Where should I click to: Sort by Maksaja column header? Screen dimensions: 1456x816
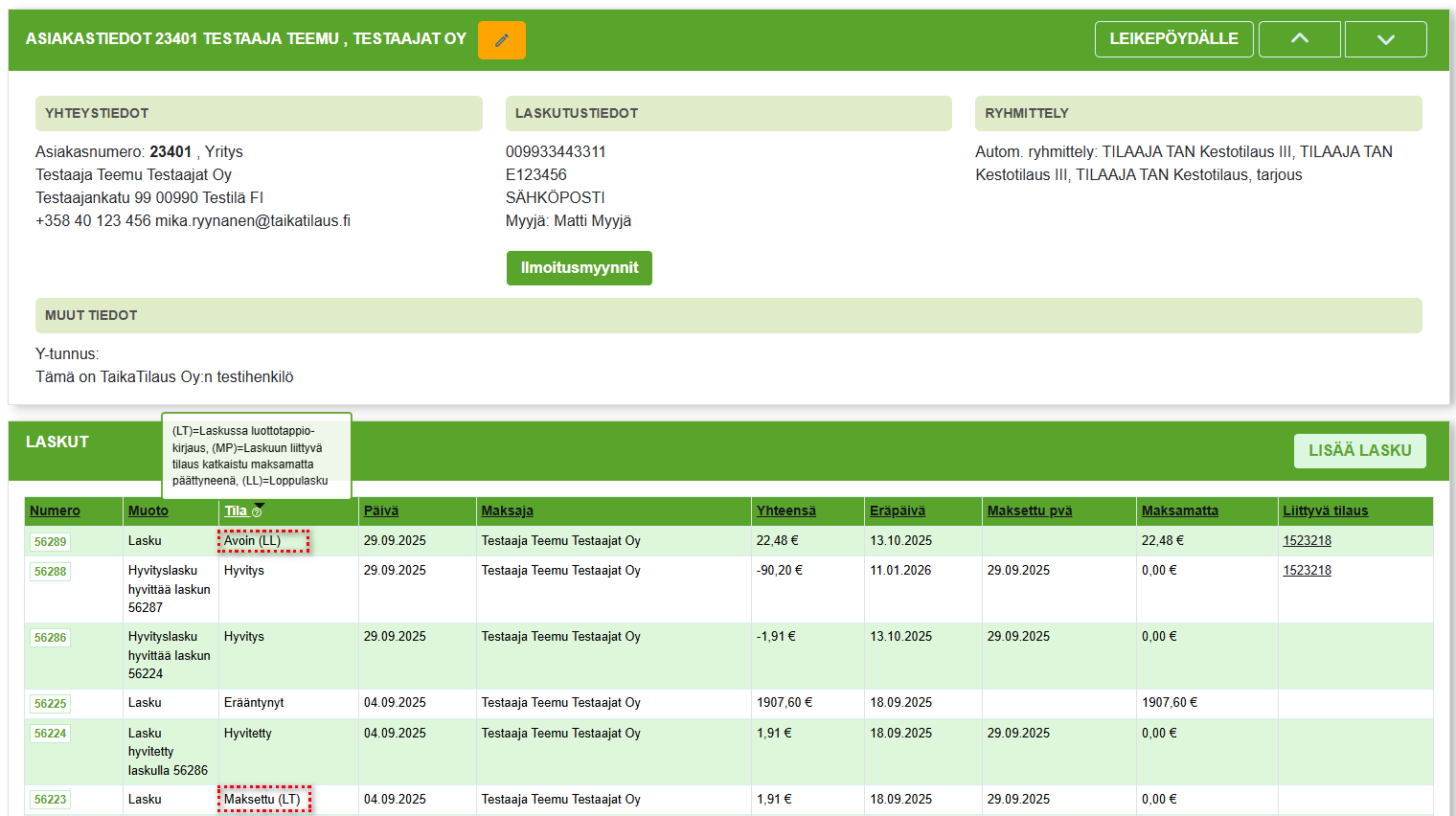click(x=507, y=511)
